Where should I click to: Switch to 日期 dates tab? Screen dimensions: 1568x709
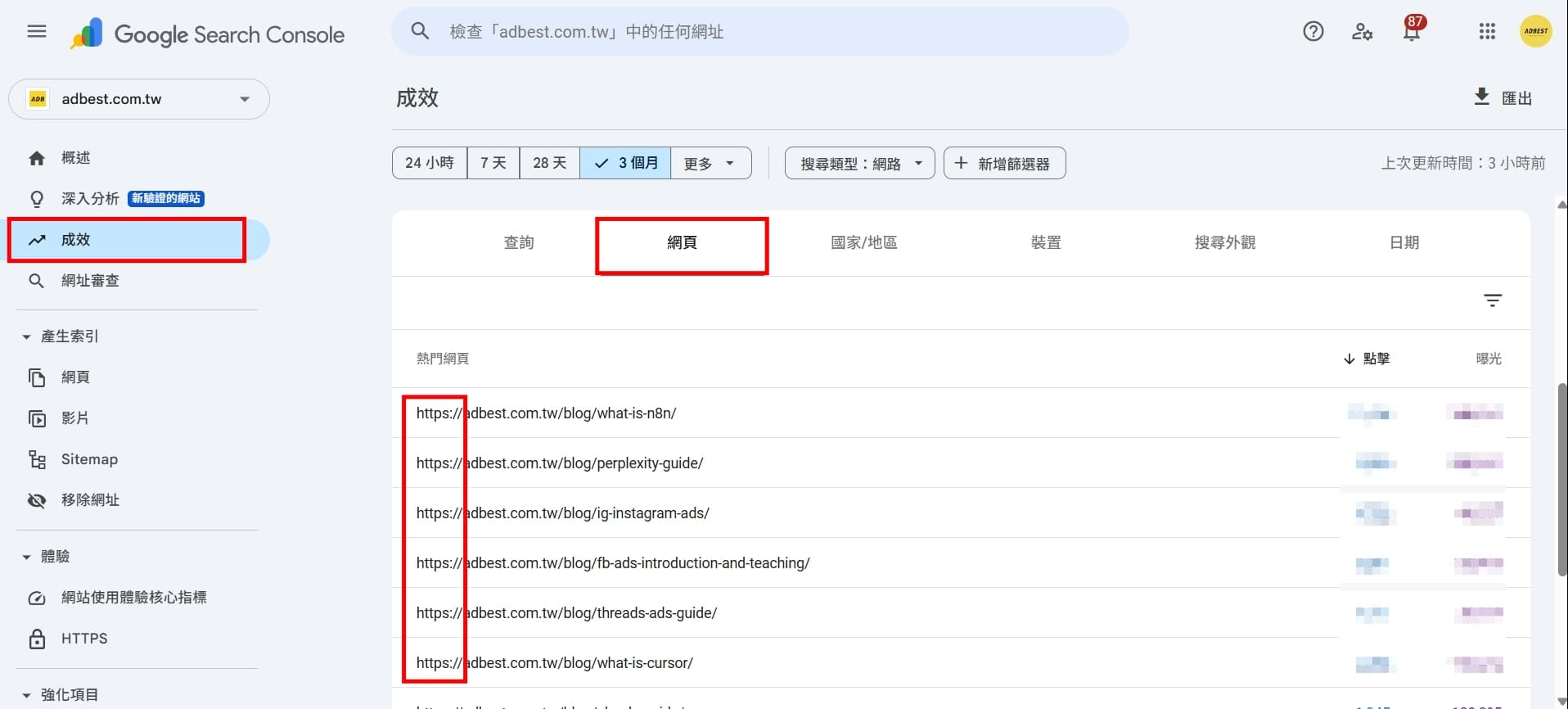coord(1404,242)
